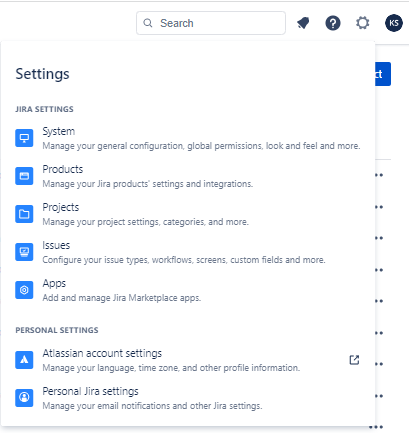Click 'Manage your general configuration' description text

201,146
